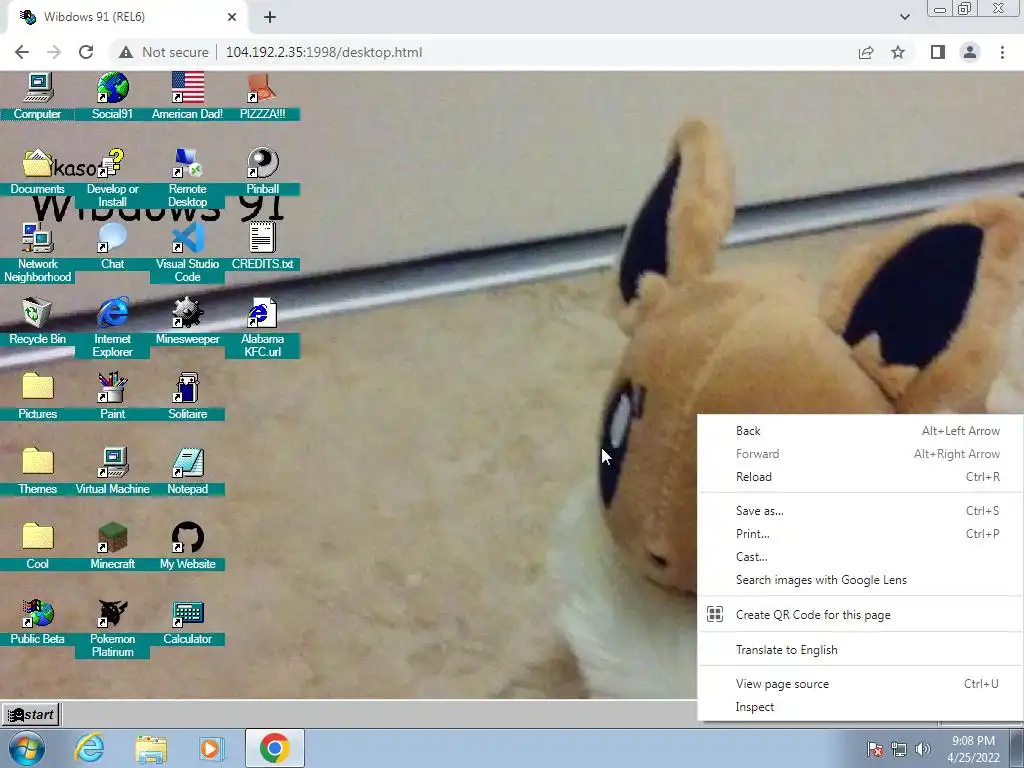Viewport: 1024px width, 768px height.
Task: Launch the Solitaire game icon
Action: (x=187, y=388)
